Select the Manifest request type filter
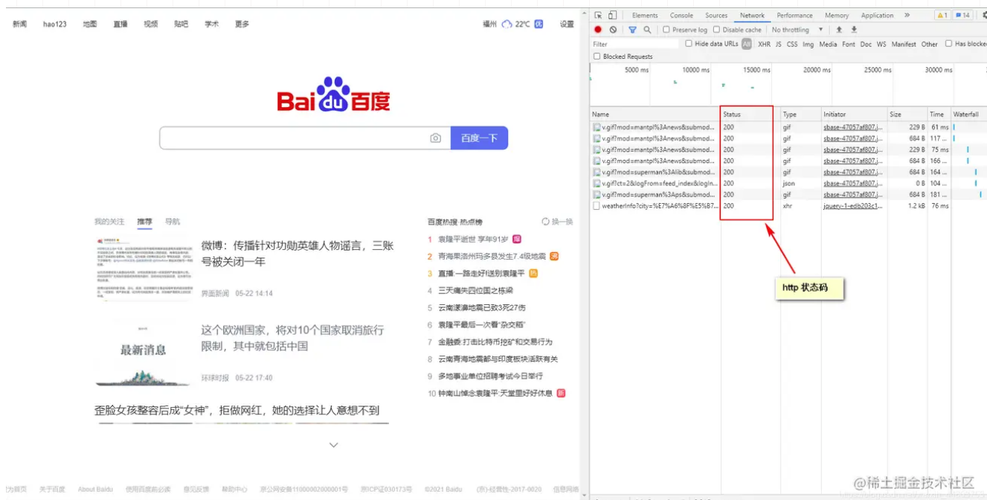Image resolution: width=987 pixels, height=500 pixels. 903,44
